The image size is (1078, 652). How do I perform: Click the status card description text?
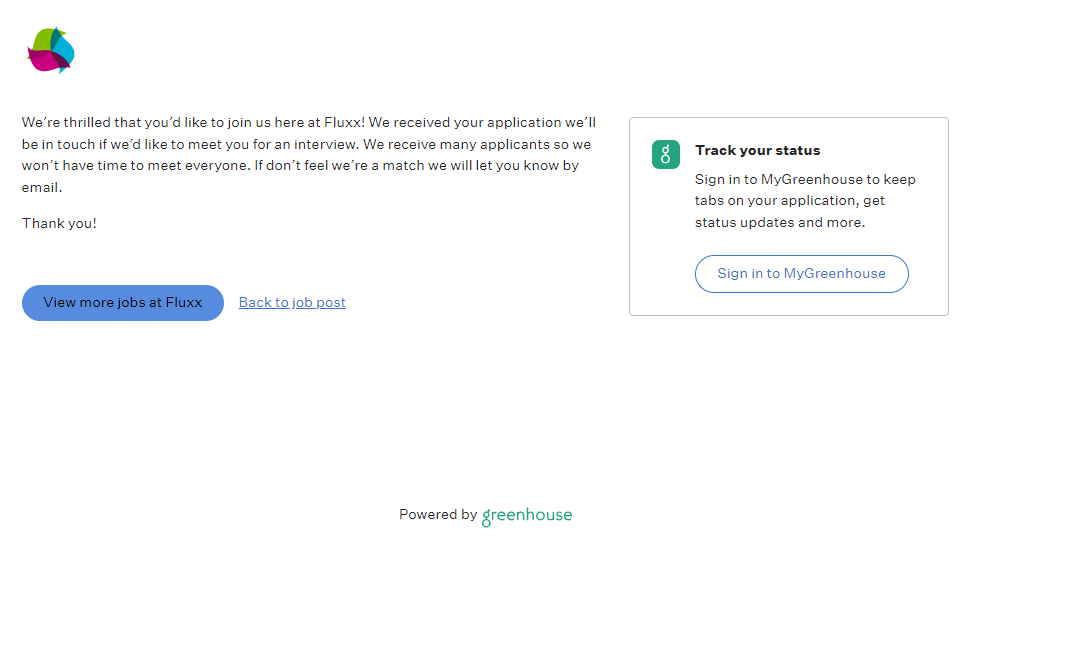[x=805, y=201]
